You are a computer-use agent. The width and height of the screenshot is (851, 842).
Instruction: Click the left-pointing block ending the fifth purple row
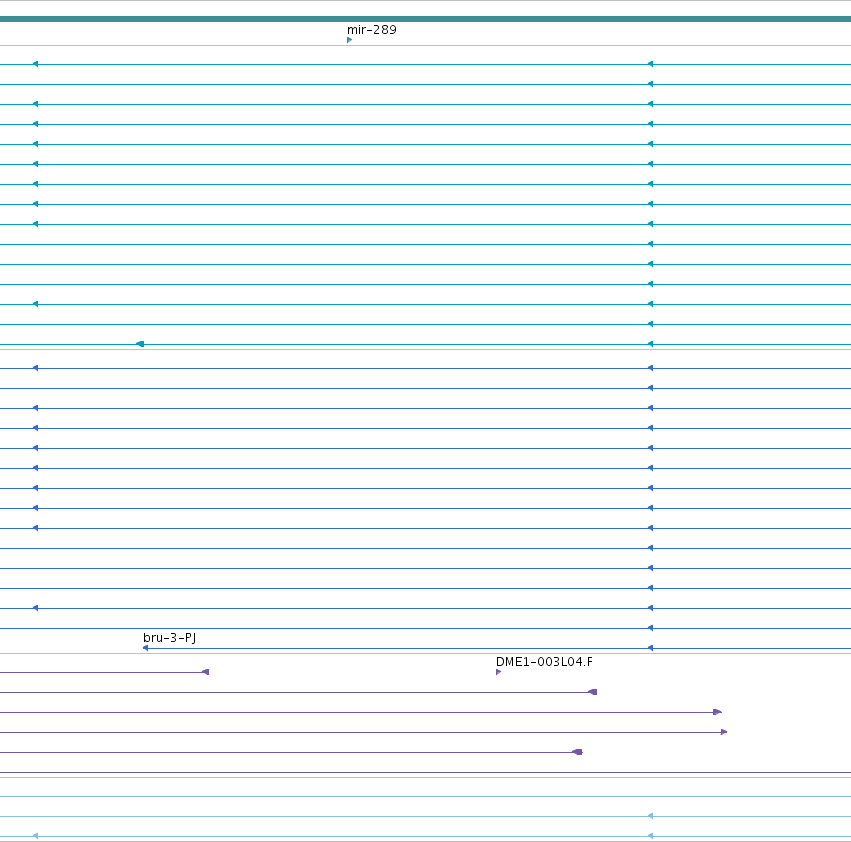[x=578, y=752]
